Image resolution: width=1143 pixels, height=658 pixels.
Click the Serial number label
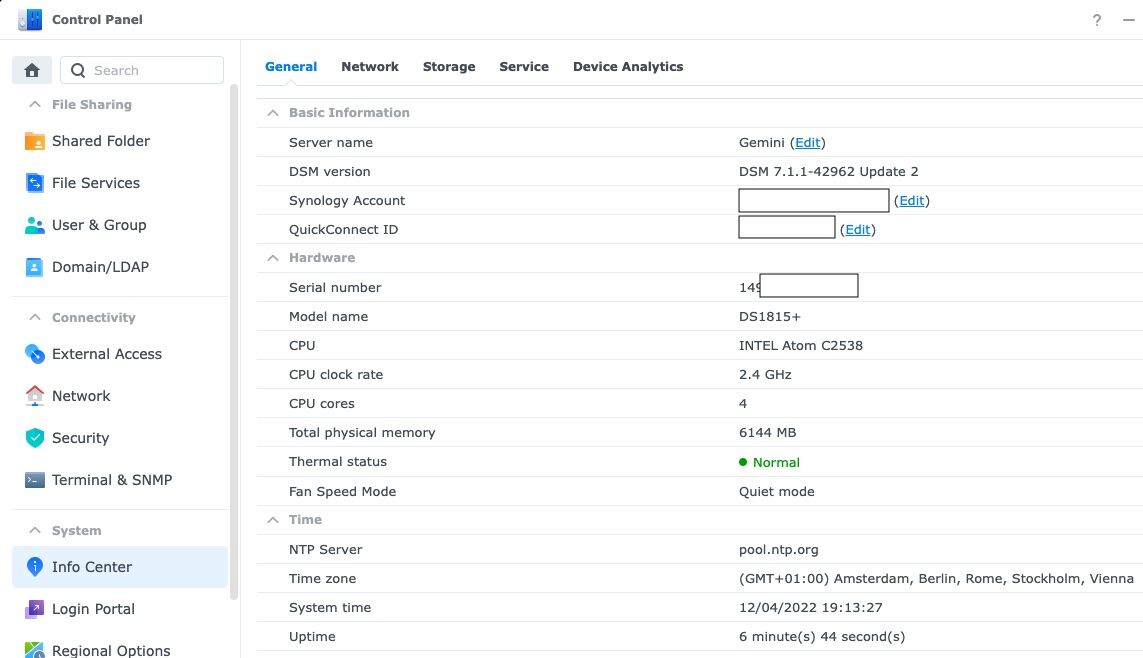pyautogui.click(x=335, y=287)
